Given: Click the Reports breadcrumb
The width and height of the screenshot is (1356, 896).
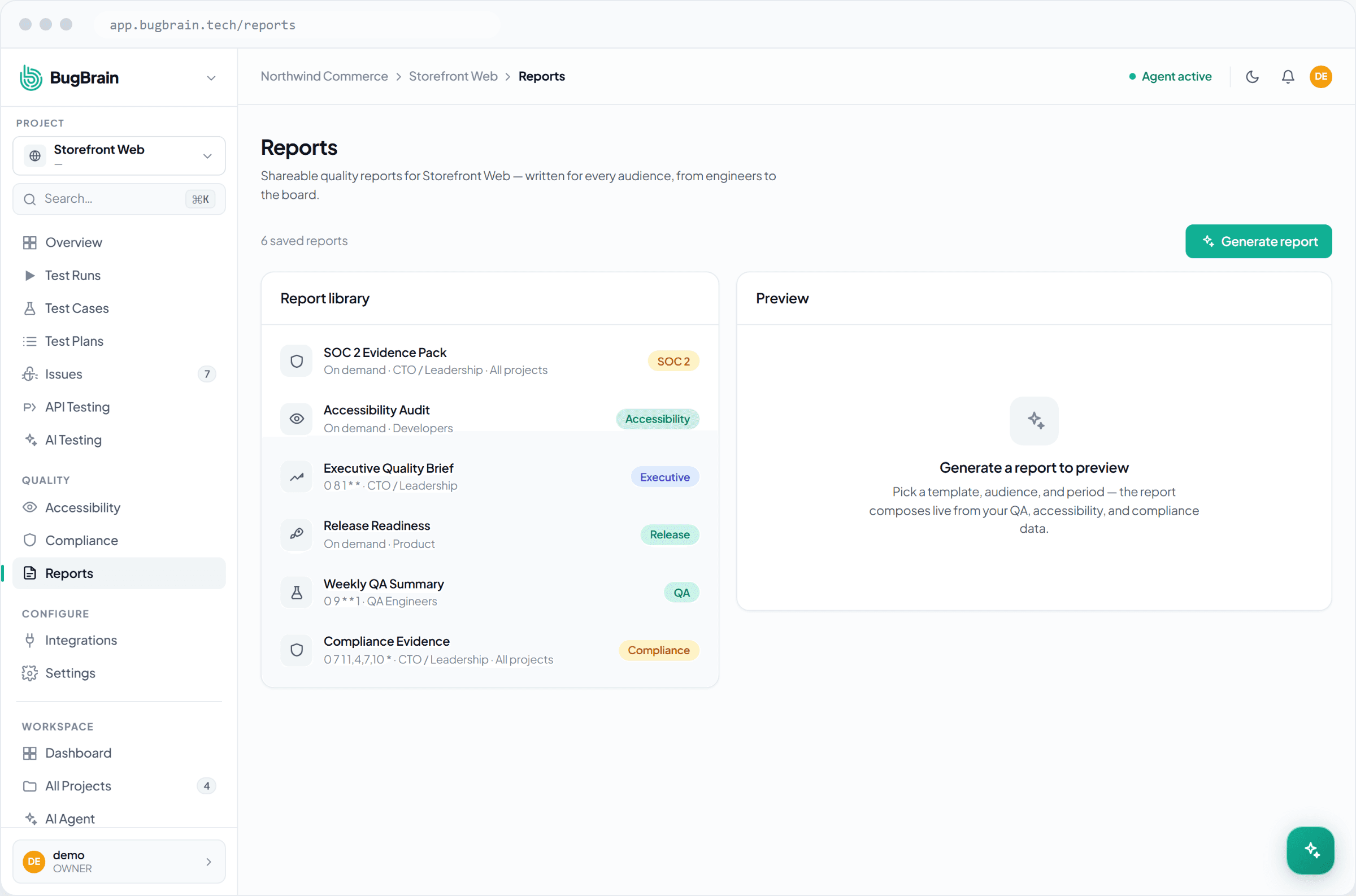Looking at the screenshot, I should (x=541, y=76).
